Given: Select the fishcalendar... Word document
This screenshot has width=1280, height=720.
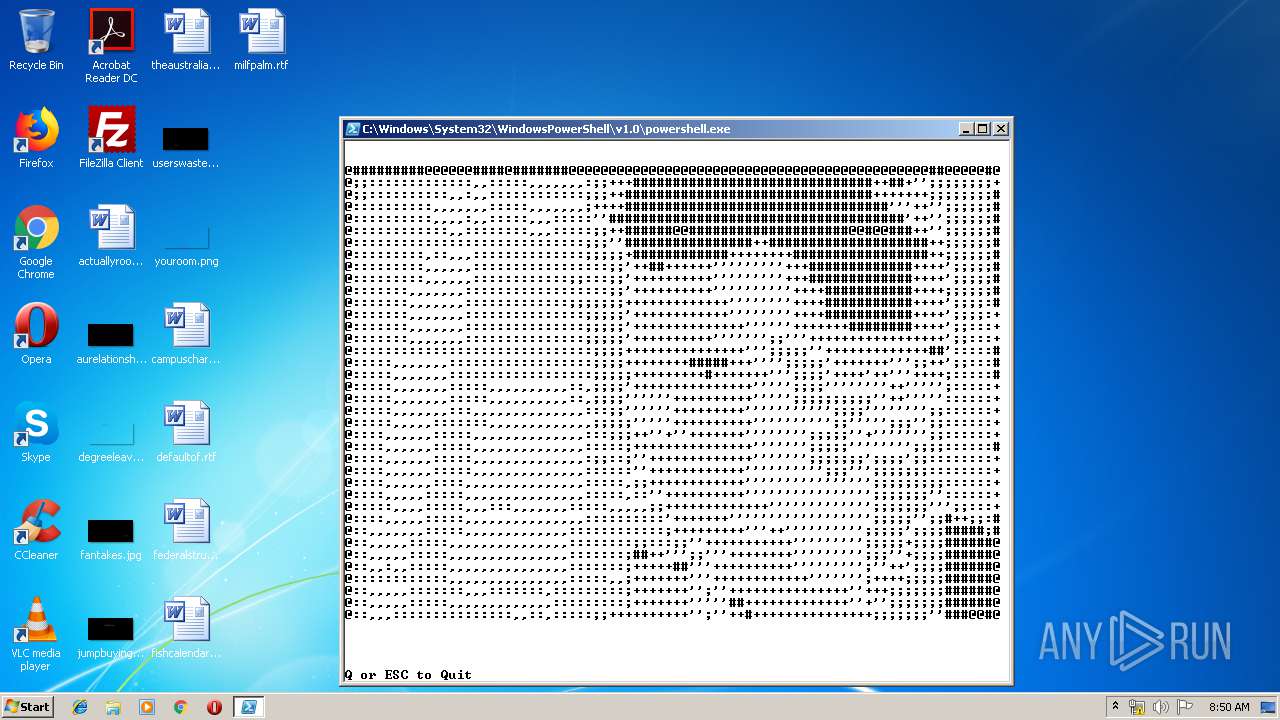Looking at the screenshot, I should (186, 628).
